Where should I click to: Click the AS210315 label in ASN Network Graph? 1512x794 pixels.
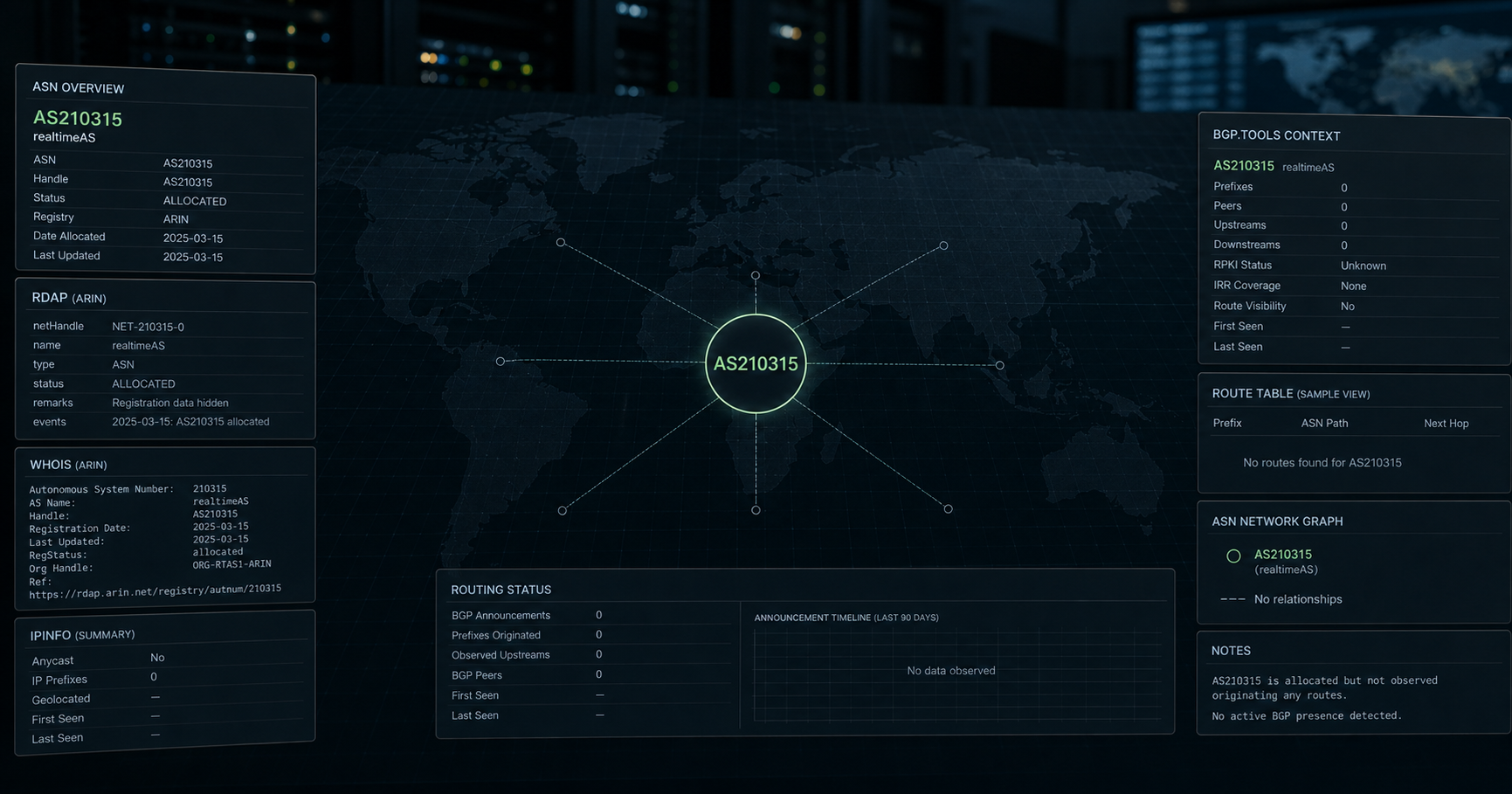[1283, 555]
